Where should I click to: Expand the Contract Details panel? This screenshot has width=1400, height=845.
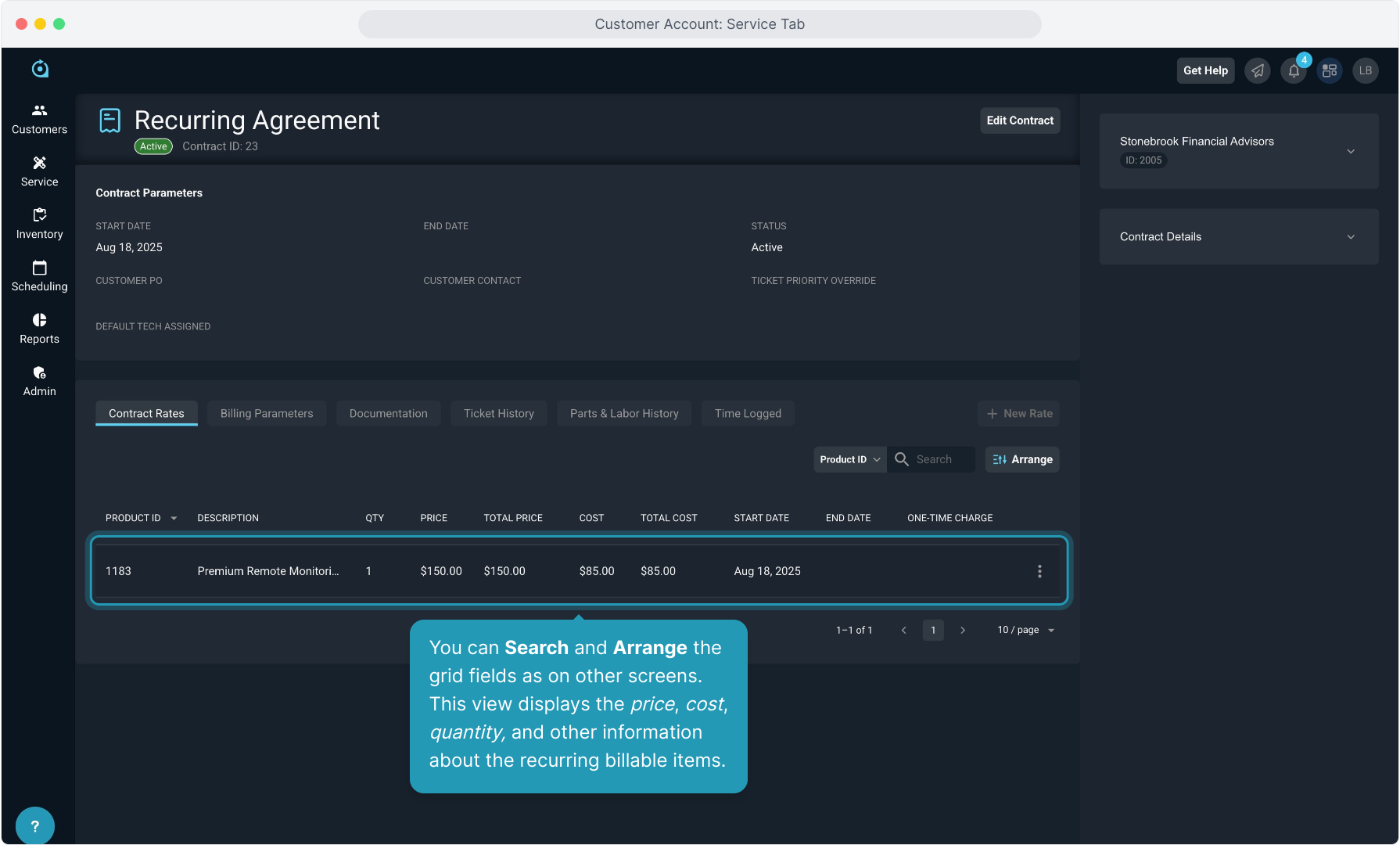(1351, 237)
